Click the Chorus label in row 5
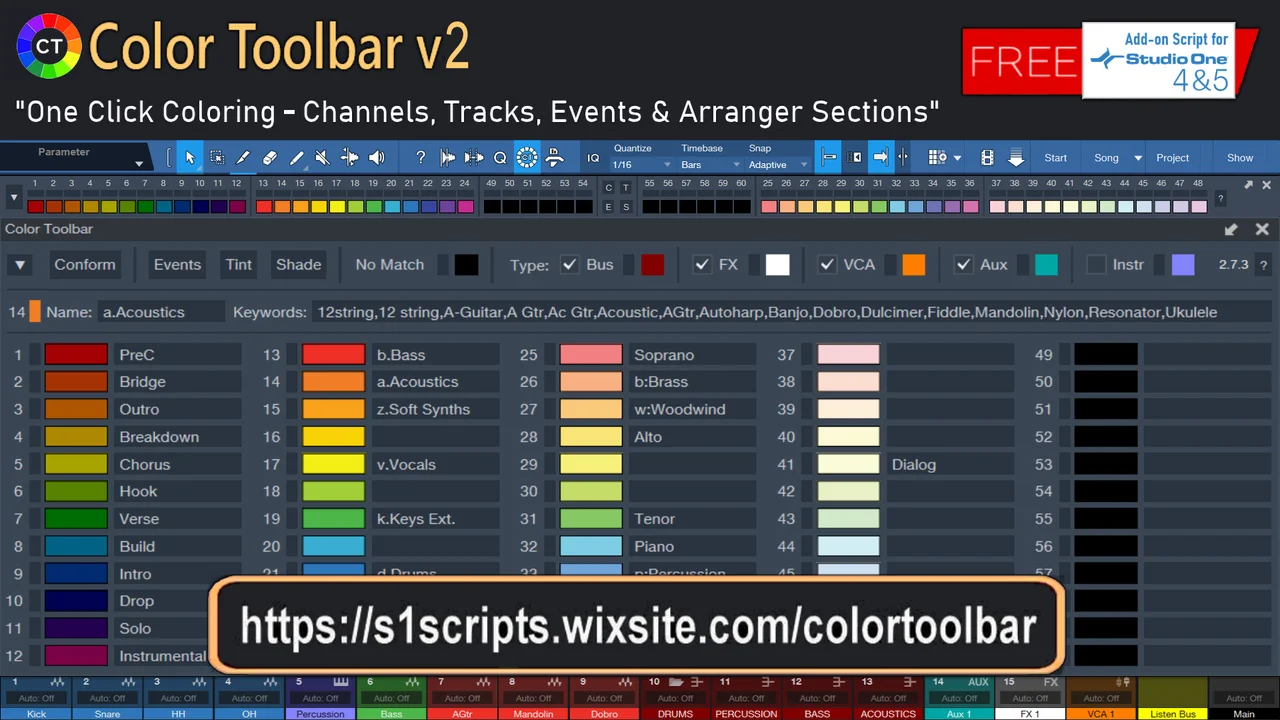Viewport: 1280px width, 720px height. point(145,465)
